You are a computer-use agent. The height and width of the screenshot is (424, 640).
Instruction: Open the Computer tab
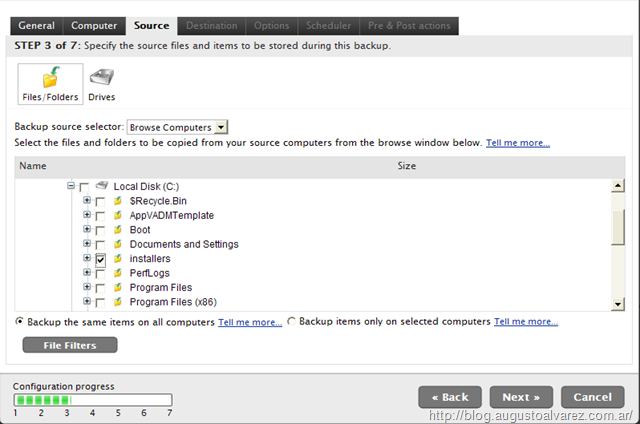93,25
